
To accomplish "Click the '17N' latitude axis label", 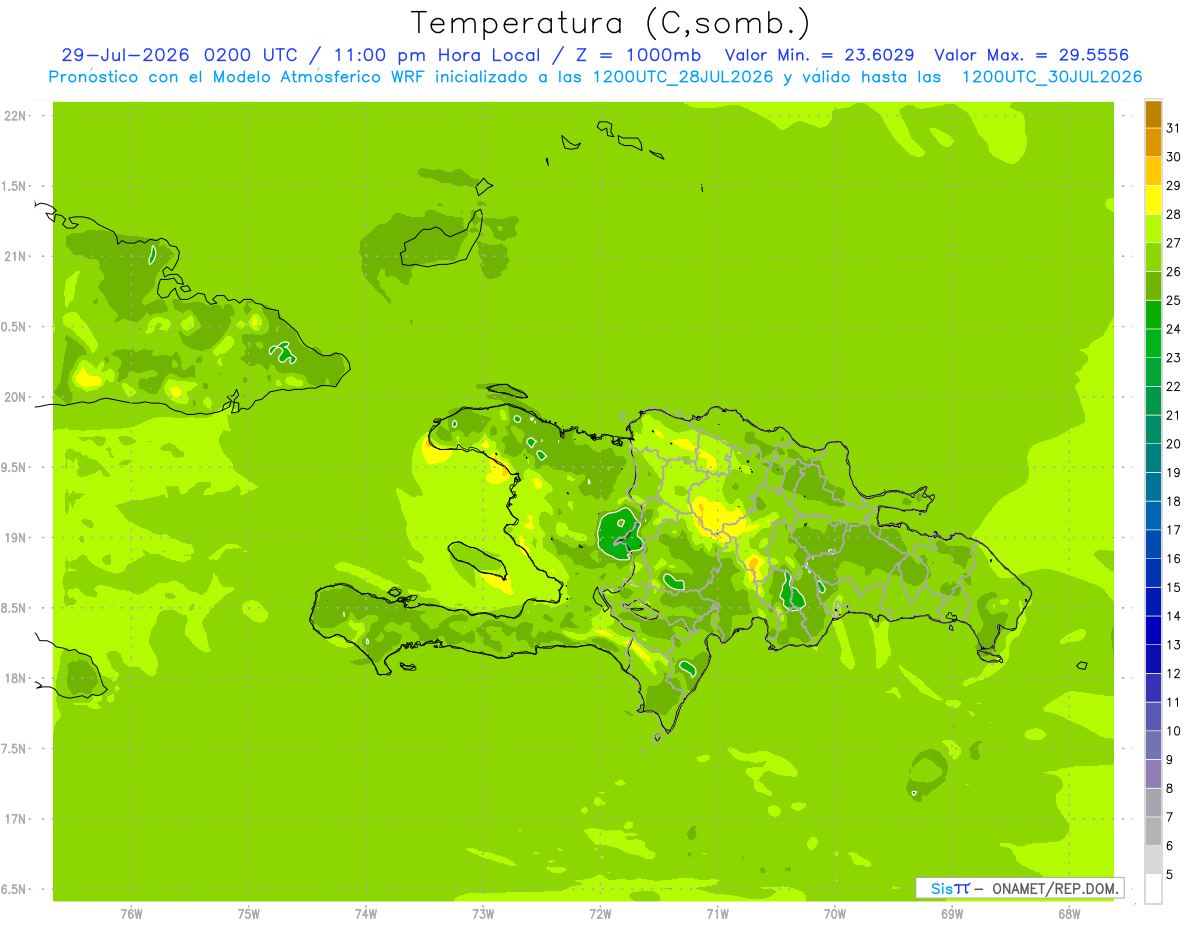I will point(14,820).
